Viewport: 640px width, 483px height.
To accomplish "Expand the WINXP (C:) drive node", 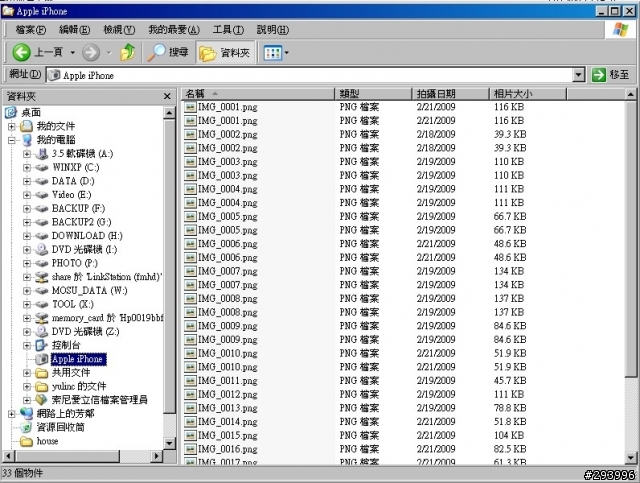I will tap(27, 167).
